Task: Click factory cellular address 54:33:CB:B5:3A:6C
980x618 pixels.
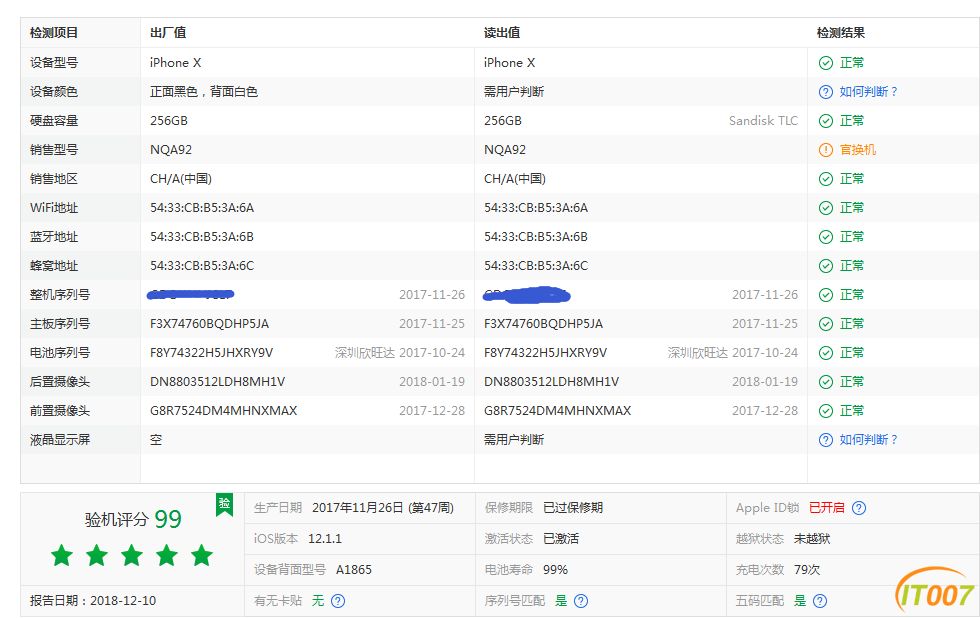Action: (202, 266)
